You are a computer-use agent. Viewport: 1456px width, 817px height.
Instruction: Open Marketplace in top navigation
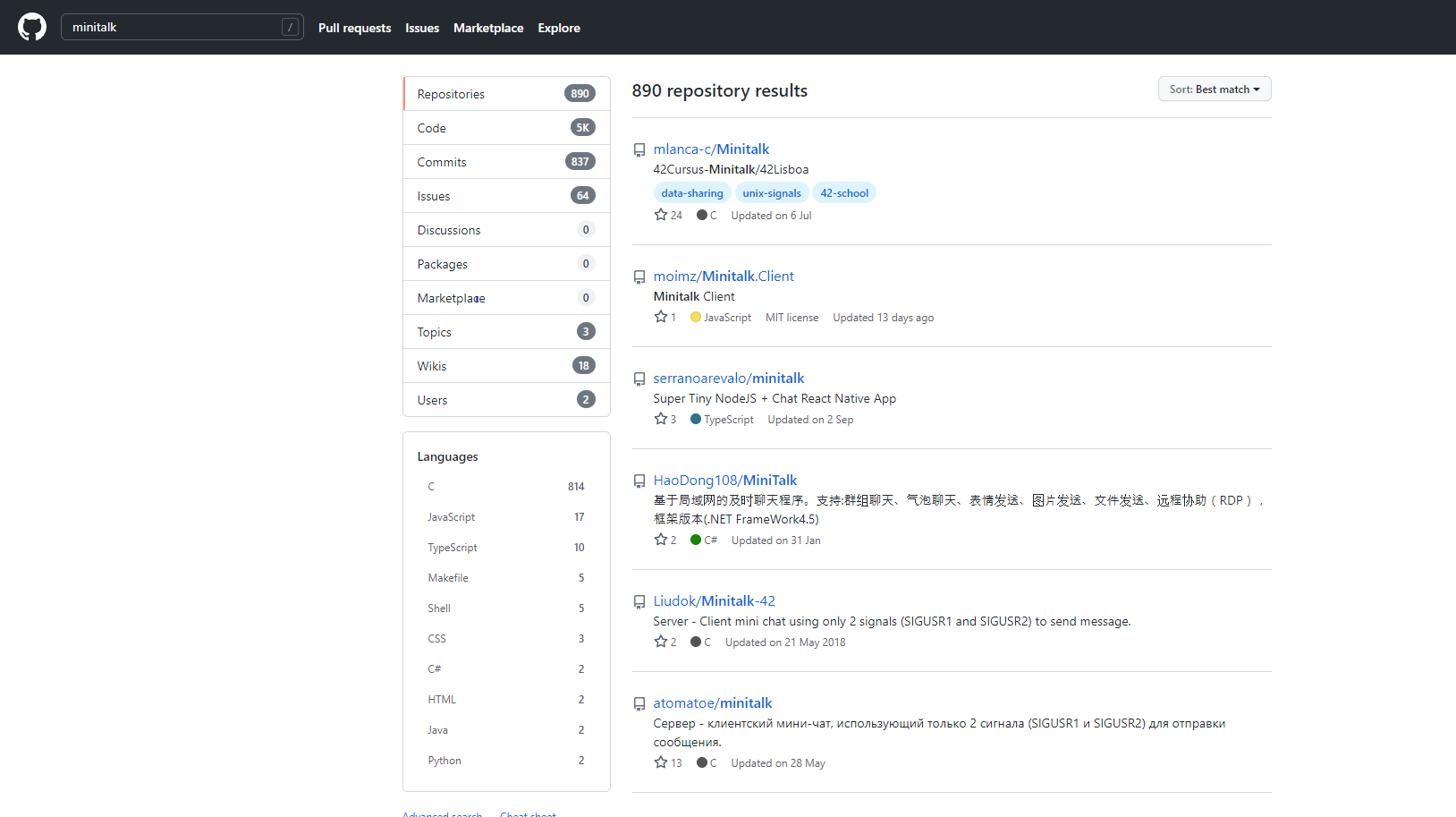pyautogui.click(x=488, y=28)
